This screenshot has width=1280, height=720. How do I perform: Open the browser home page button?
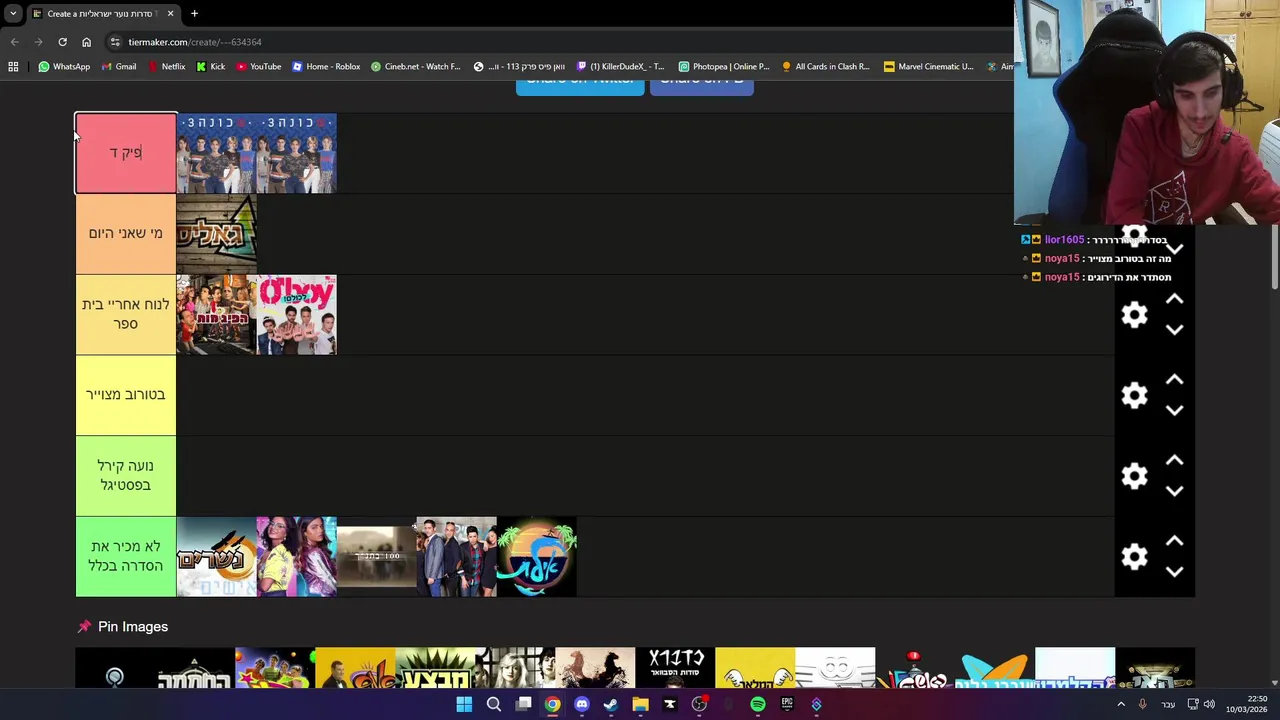[86, 42]
